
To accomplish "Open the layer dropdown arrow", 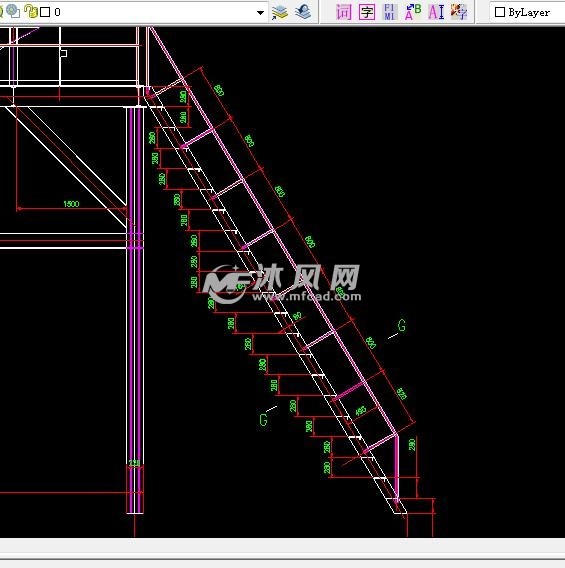I will (260, 13).
